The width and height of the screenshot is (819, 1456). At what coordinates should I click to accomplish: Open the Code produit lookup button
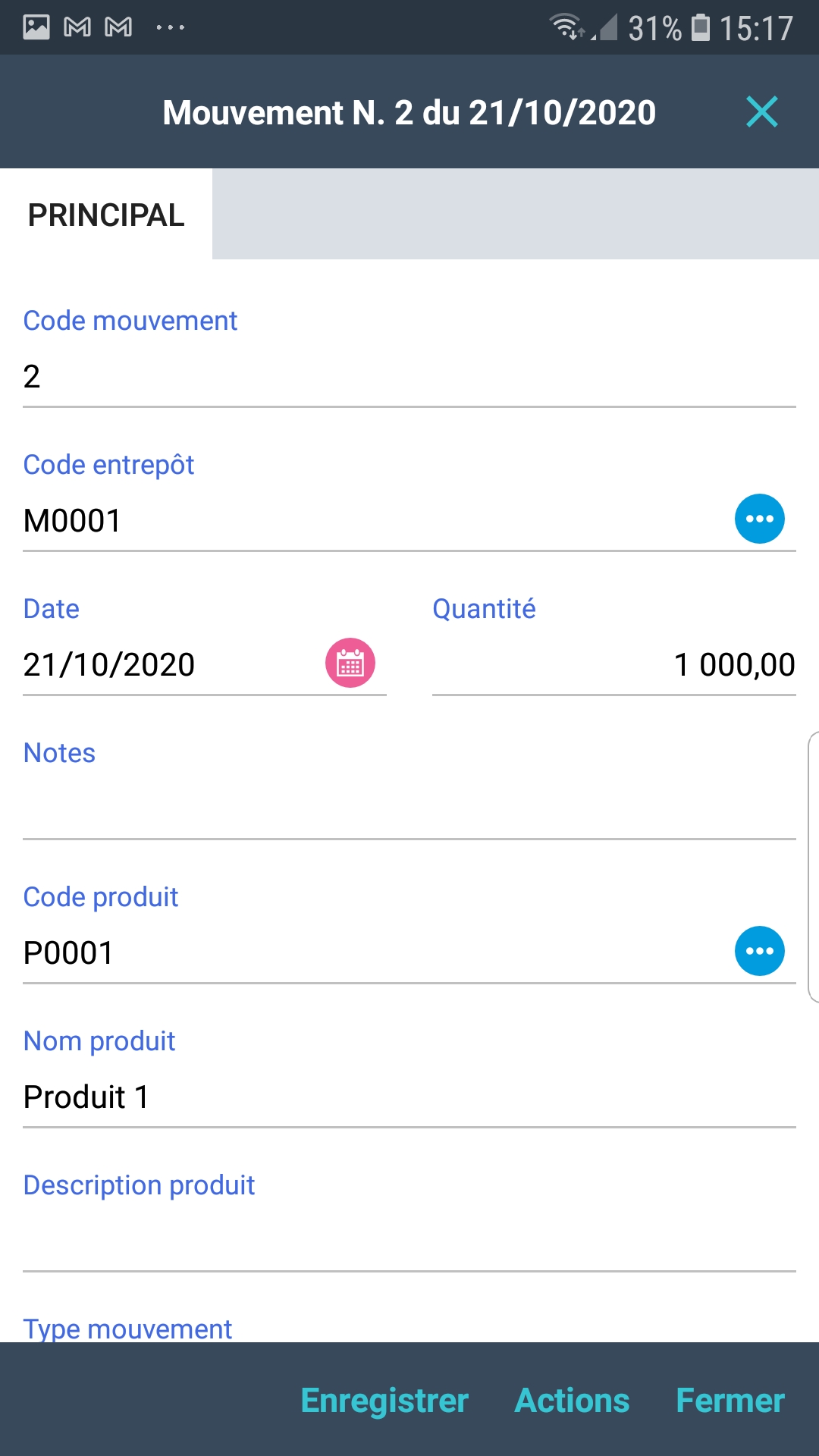[759, 951]
